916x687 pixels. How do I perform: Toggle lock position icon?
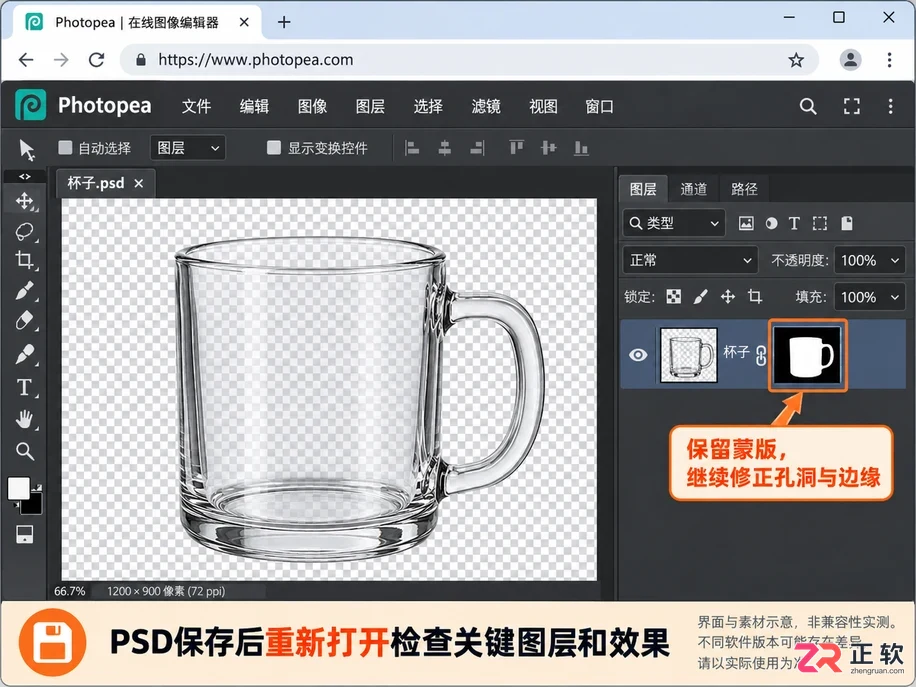[727, 297]
